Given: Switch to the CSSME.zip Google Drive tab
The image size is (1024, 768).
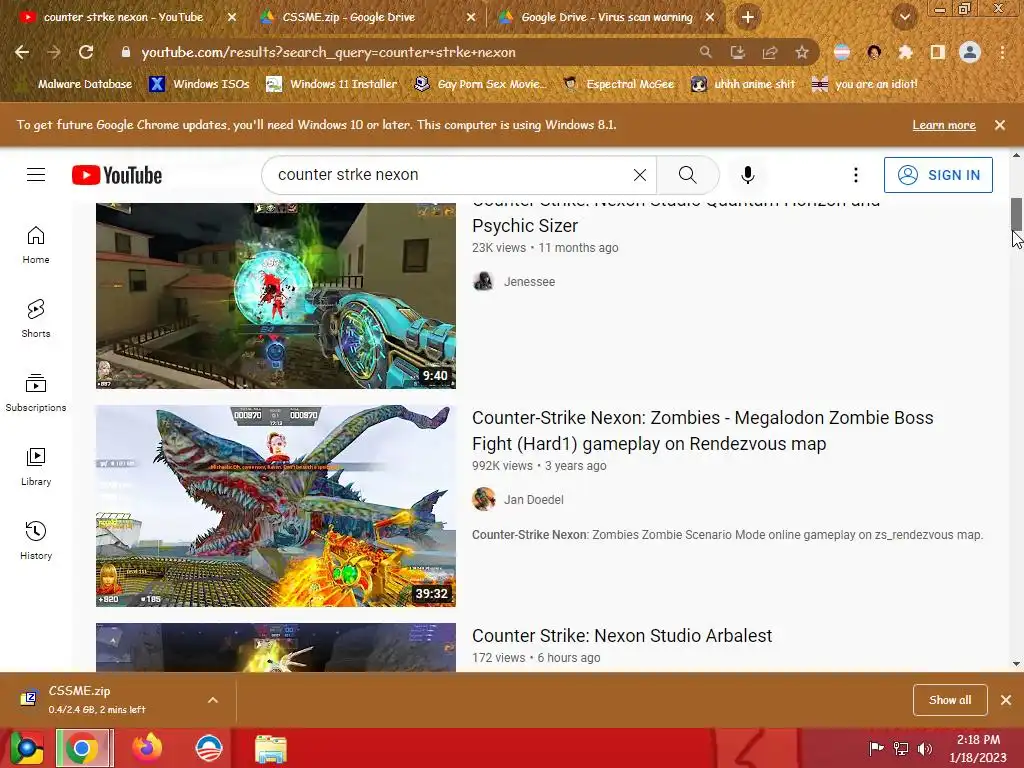Looking at the screenshot, I should pos(349,17).
